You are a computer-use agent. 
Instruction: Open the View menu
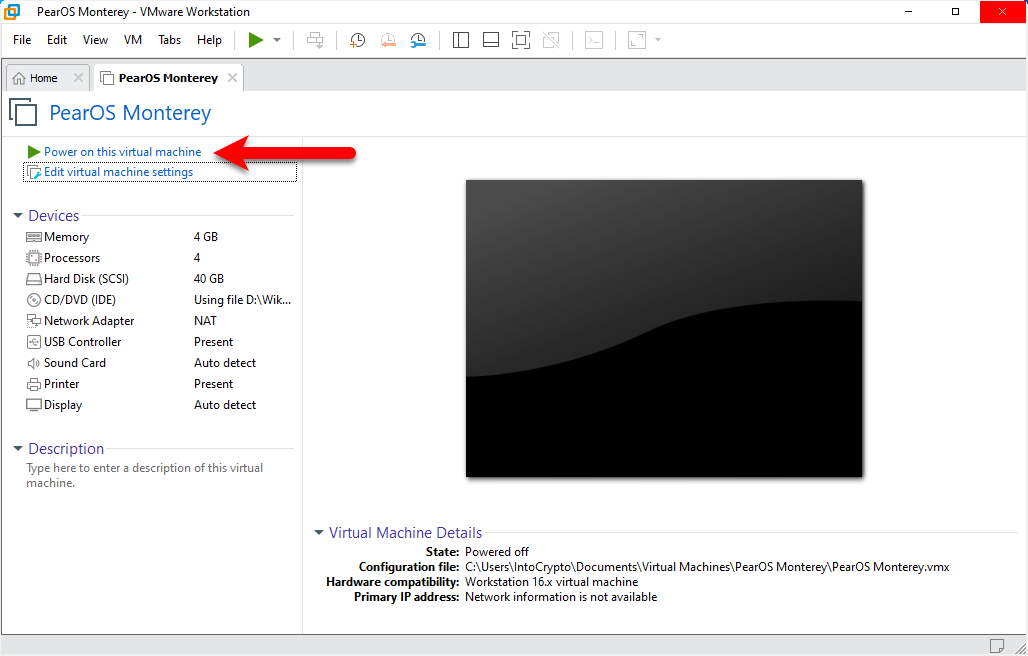[x=95, y=40]
